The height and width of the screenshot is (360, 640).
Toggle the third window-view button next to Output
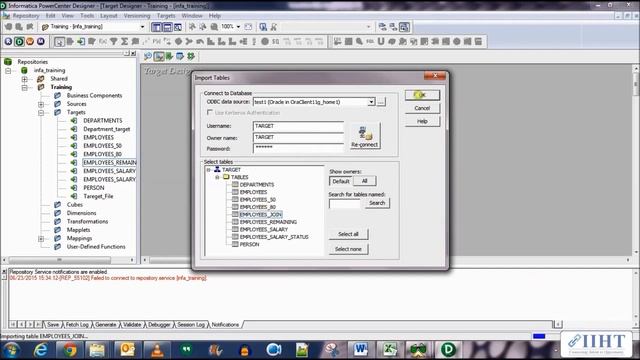tap(178, 27)
